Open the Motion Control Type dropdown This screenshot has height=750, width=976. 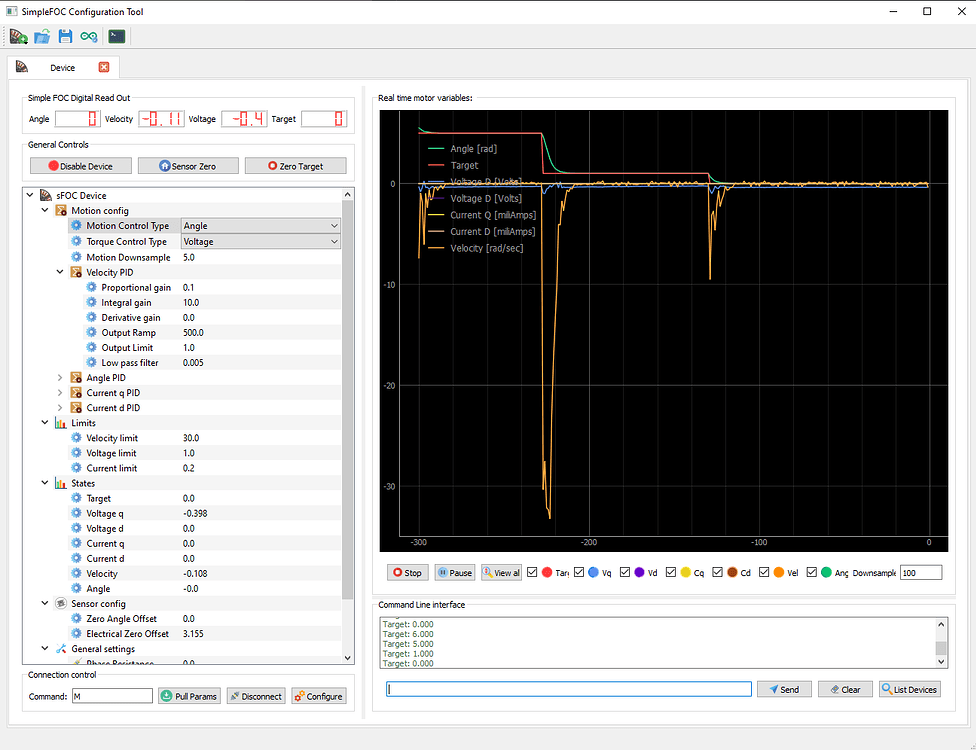tap(260, 225)
